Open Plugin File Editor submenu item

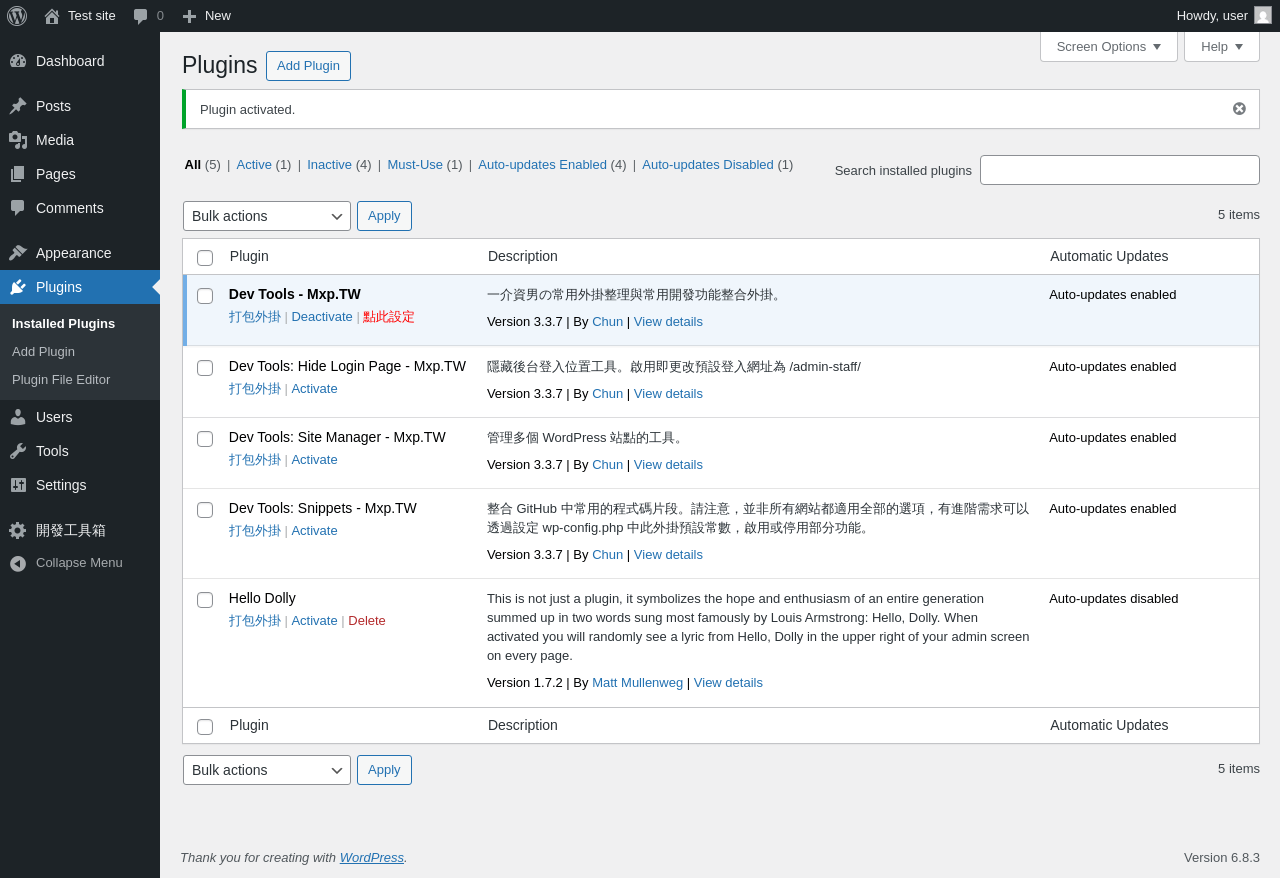tap(61, 380)
